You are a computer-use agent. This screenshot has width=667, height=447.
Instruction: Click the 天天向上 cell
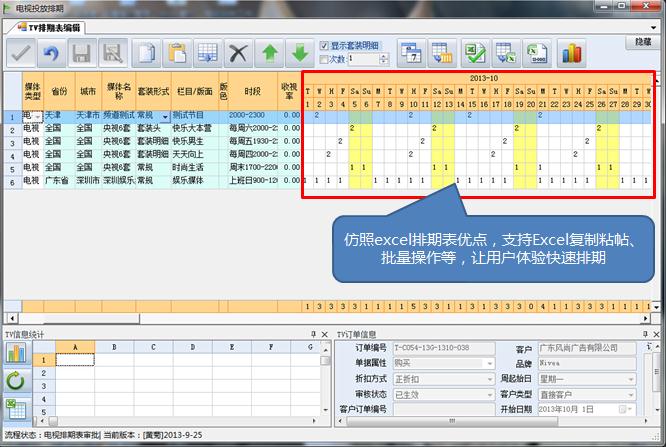click(195, 154)
